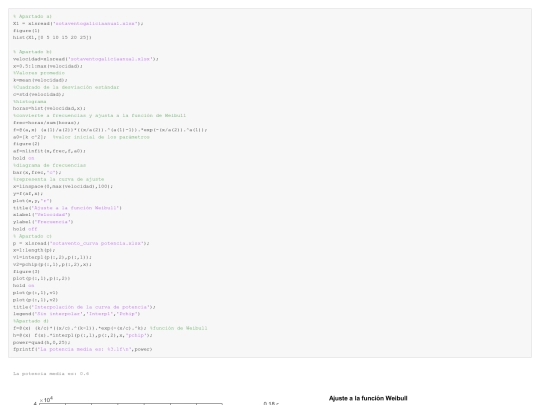The image size is (540, 405).
Task: Select the line 'X1 = xlsread(...)'
Action: click(78, 23)
